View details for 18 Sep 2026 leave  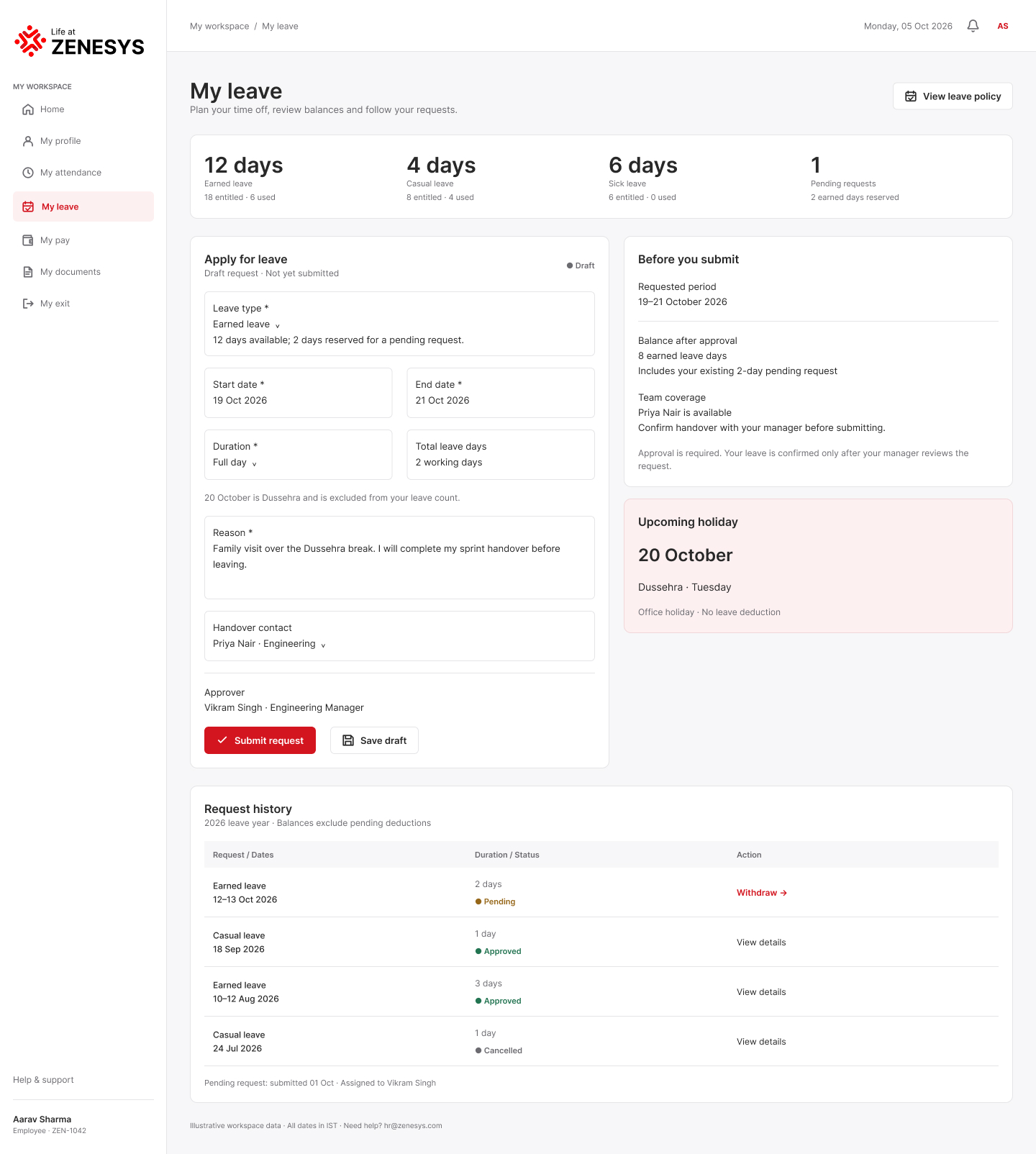pyautogui.click(x=761, y=942)
